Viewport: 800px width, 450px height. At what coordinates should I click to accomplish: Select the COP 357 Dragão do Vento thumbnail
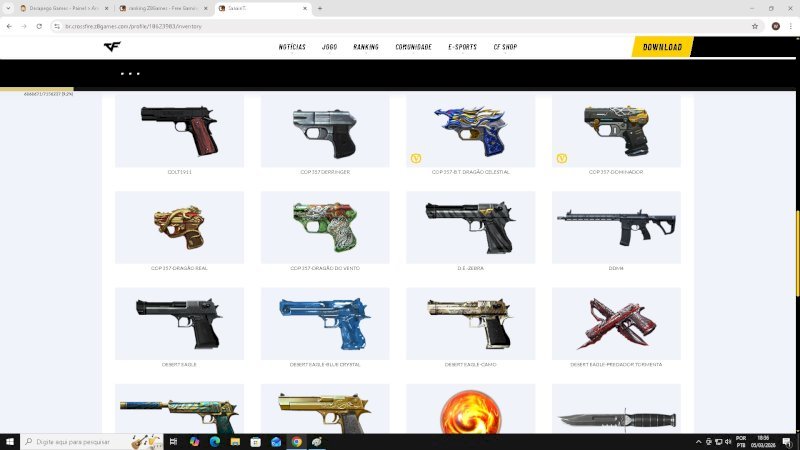pos(325,228)
